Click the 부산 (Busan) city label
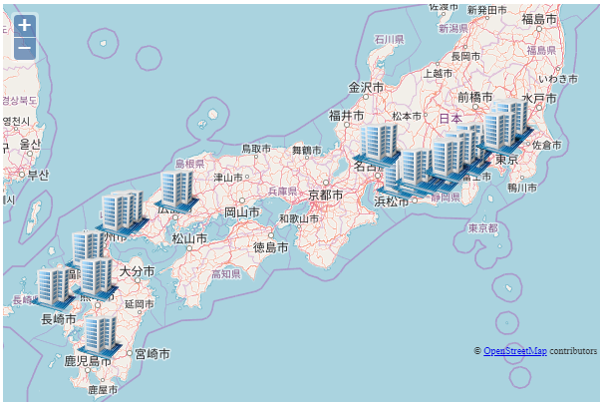Viewport: 600px width, 402px height. tap(38, 175)
